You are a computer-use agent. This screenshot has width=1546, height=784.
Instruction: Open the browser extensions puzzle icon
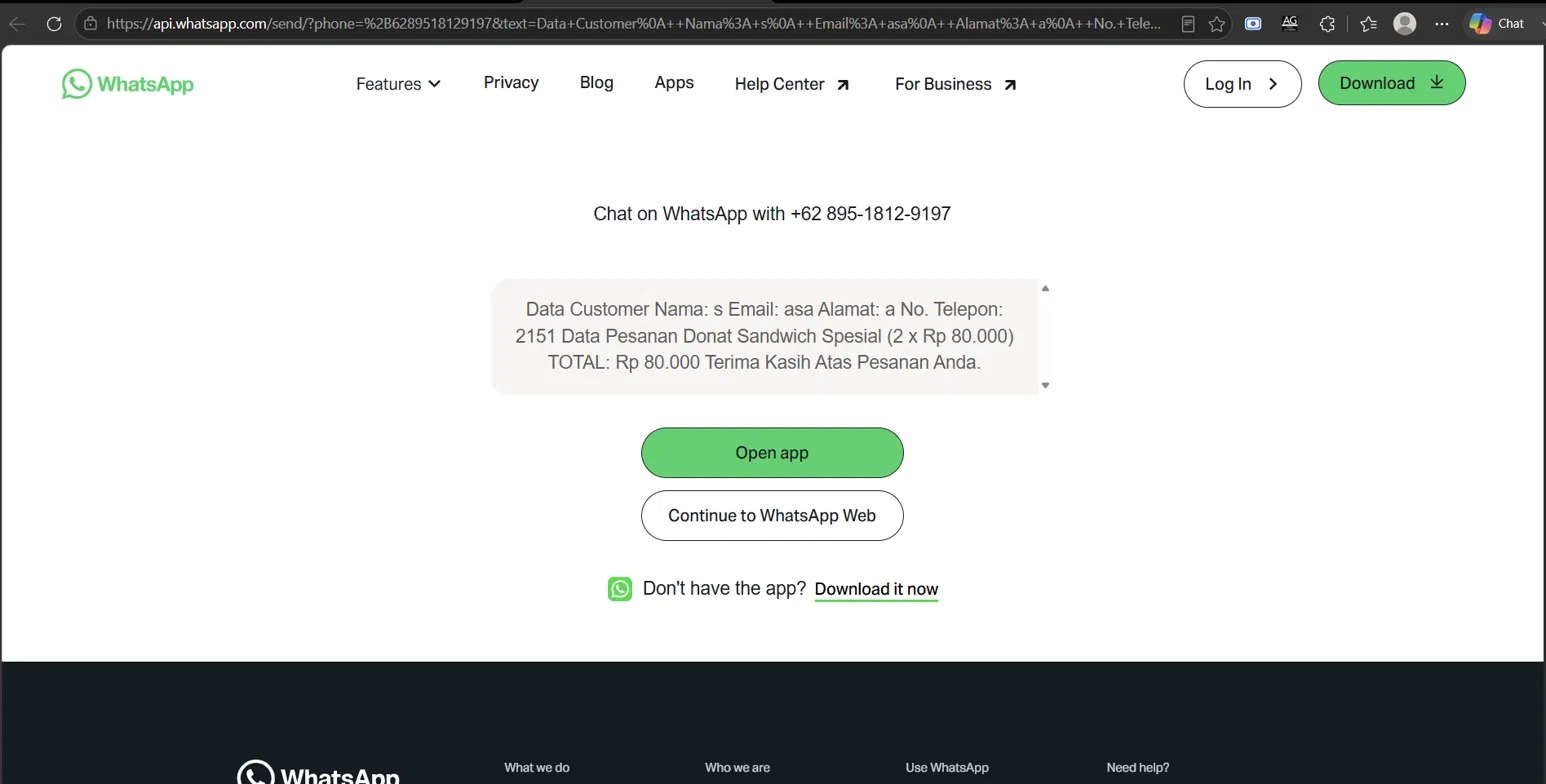pyautogui.click(x=1327, y=24)
